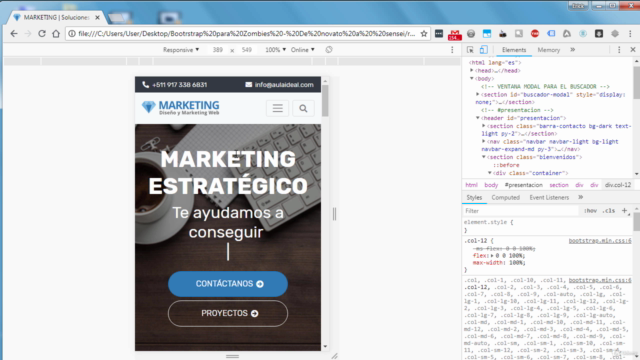Toggle the :hov element state panel
Viewport: 640px width, 360px height.
pyautogui.click(x=591, y=211)
